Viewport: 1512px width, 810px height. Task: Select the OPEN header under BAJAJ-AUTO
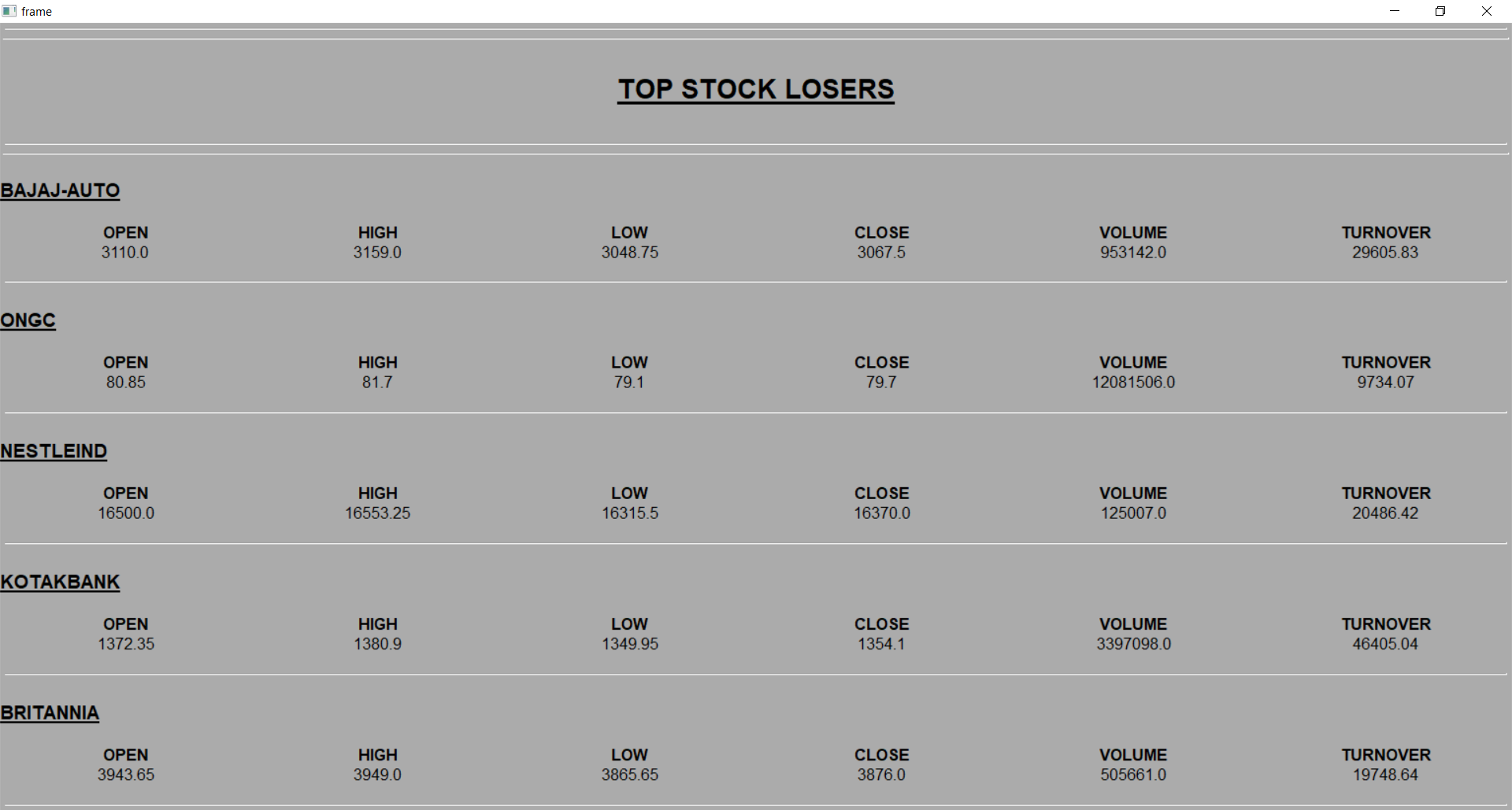125,232
